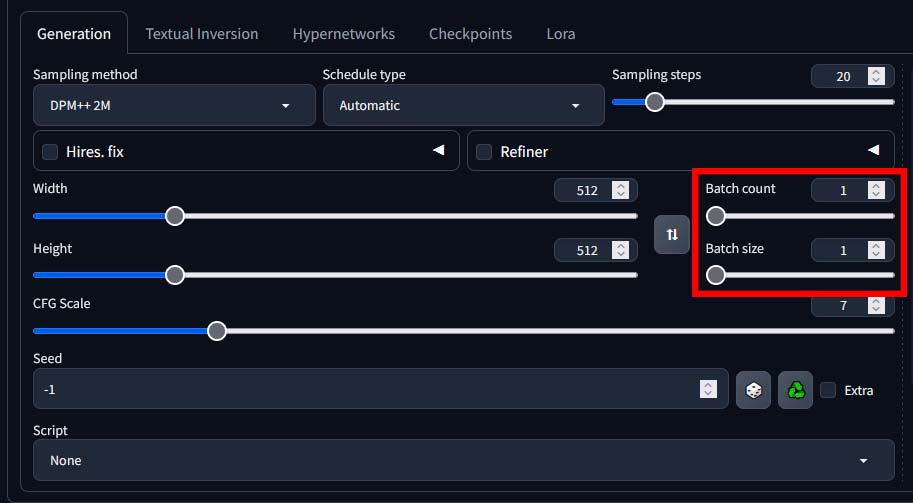Screen dimensions: 913x503
Task: Click the Height value field showing 512
Action: coord(596,250)
